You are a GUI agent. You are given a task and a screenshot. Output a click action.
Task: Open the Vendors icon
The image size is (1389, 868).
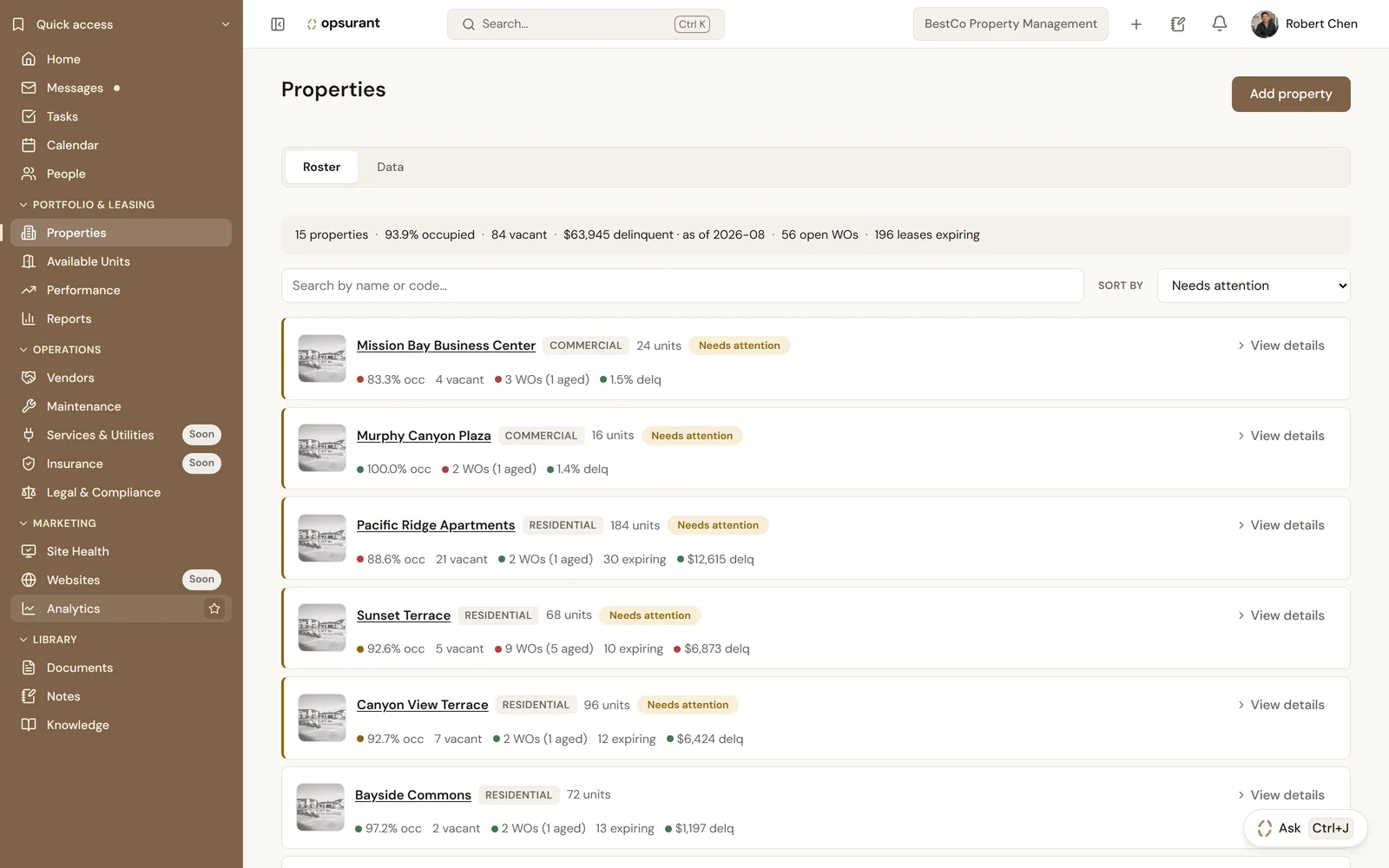(x=29, y=378)
